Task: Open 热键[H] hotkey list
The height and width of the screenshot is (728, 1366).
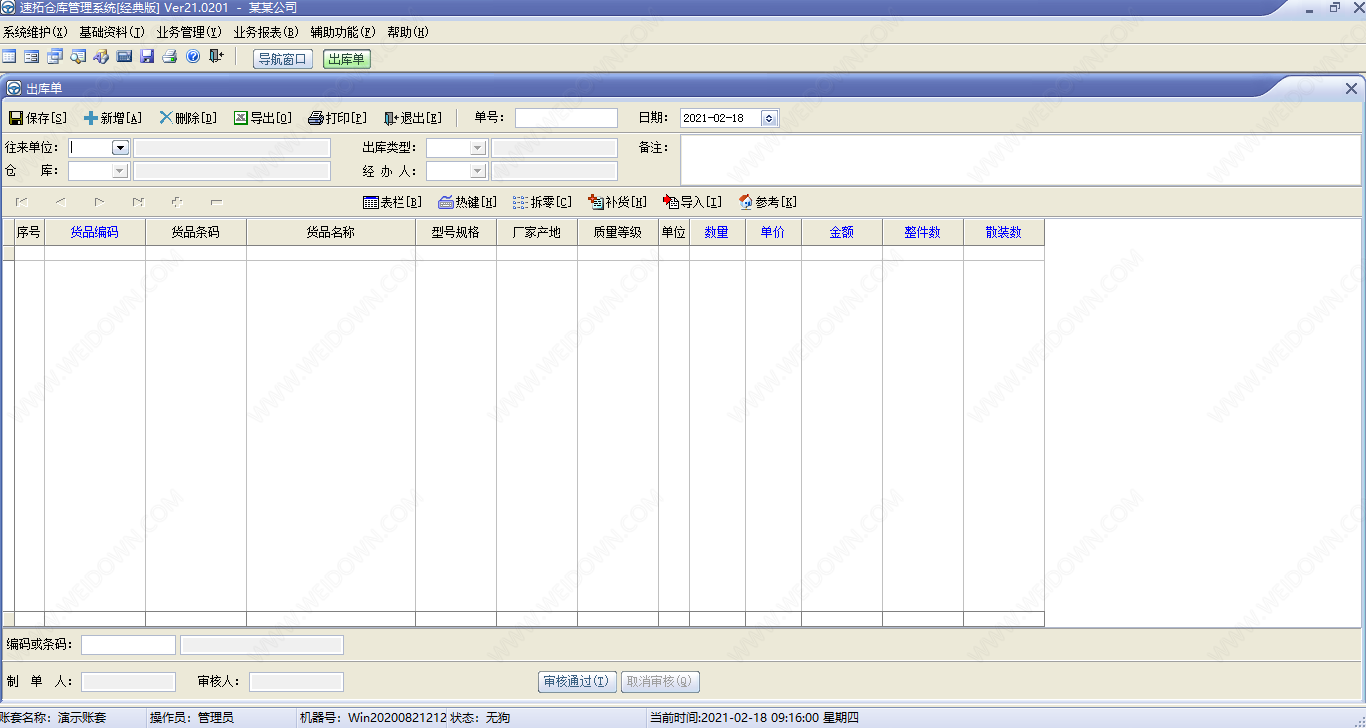Action: pos(467,202)
